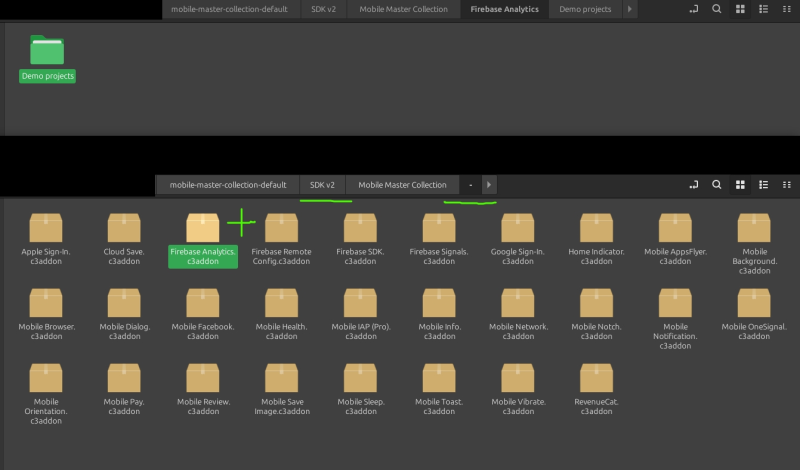Go to Mobile Master Collection in lower path bar
The height and width of the screenshot is (470, 800).
pos(402,185)
